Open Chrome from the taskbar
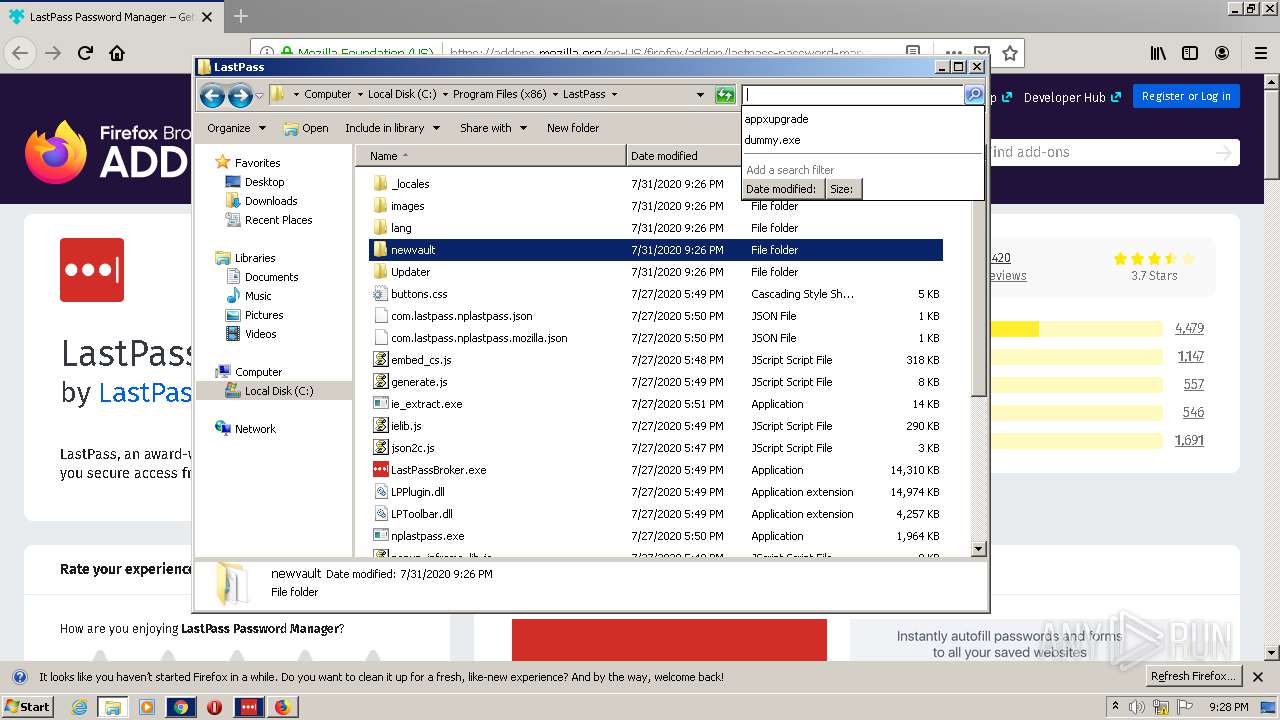The width and height of the screenshot is (1280, 720). pyautogui.click(x=181, y=707)
